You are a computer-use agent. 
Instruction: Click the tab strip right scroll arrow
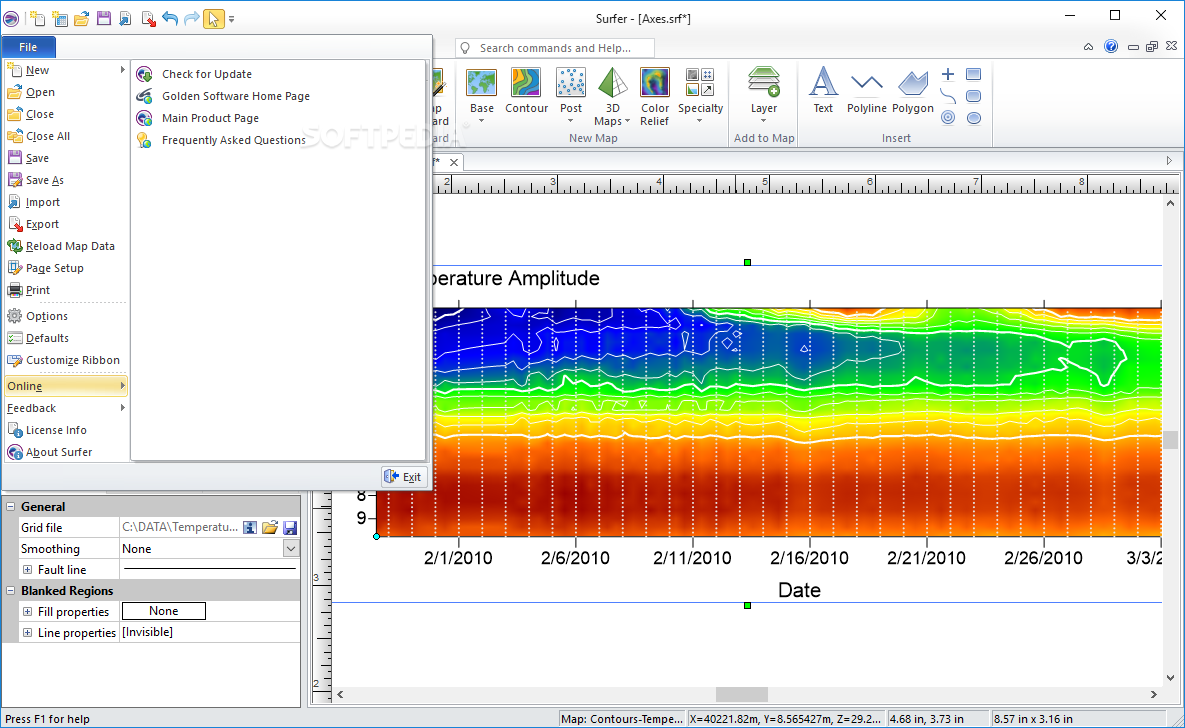(x=1169, y=161)
